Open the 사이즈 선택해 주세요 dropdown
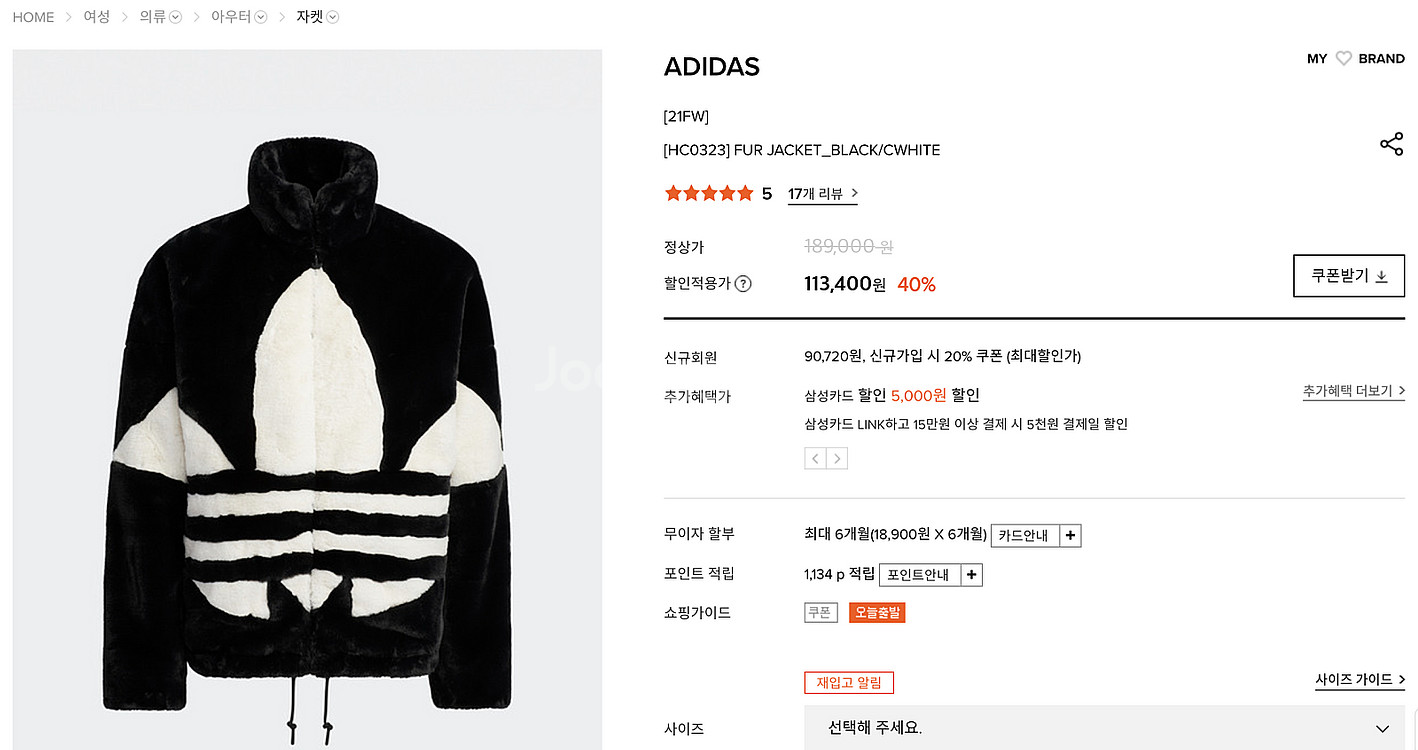Viewport: 1418px width, 750px height. pyautogui.click(x=1104, y=728)
